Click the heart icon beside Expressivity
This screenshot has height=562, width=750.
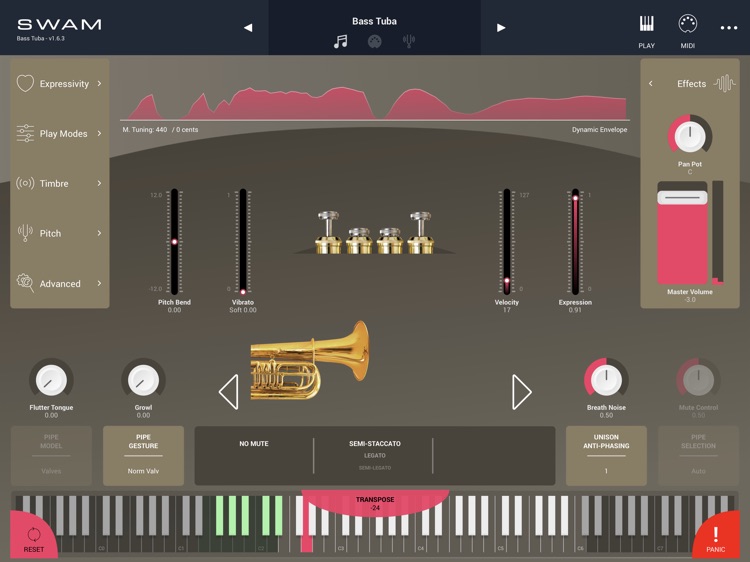[x=25, y=83]
